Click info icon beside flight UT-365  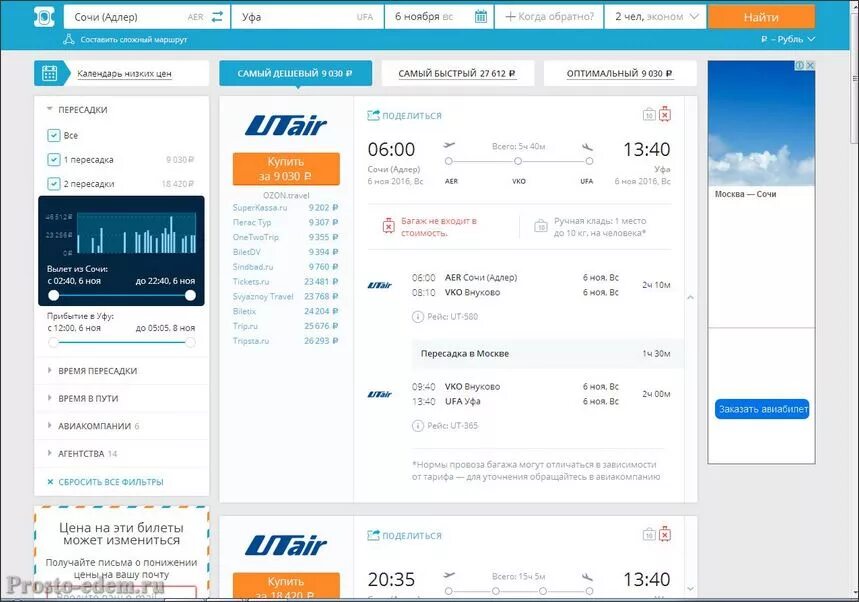[417, 426]
